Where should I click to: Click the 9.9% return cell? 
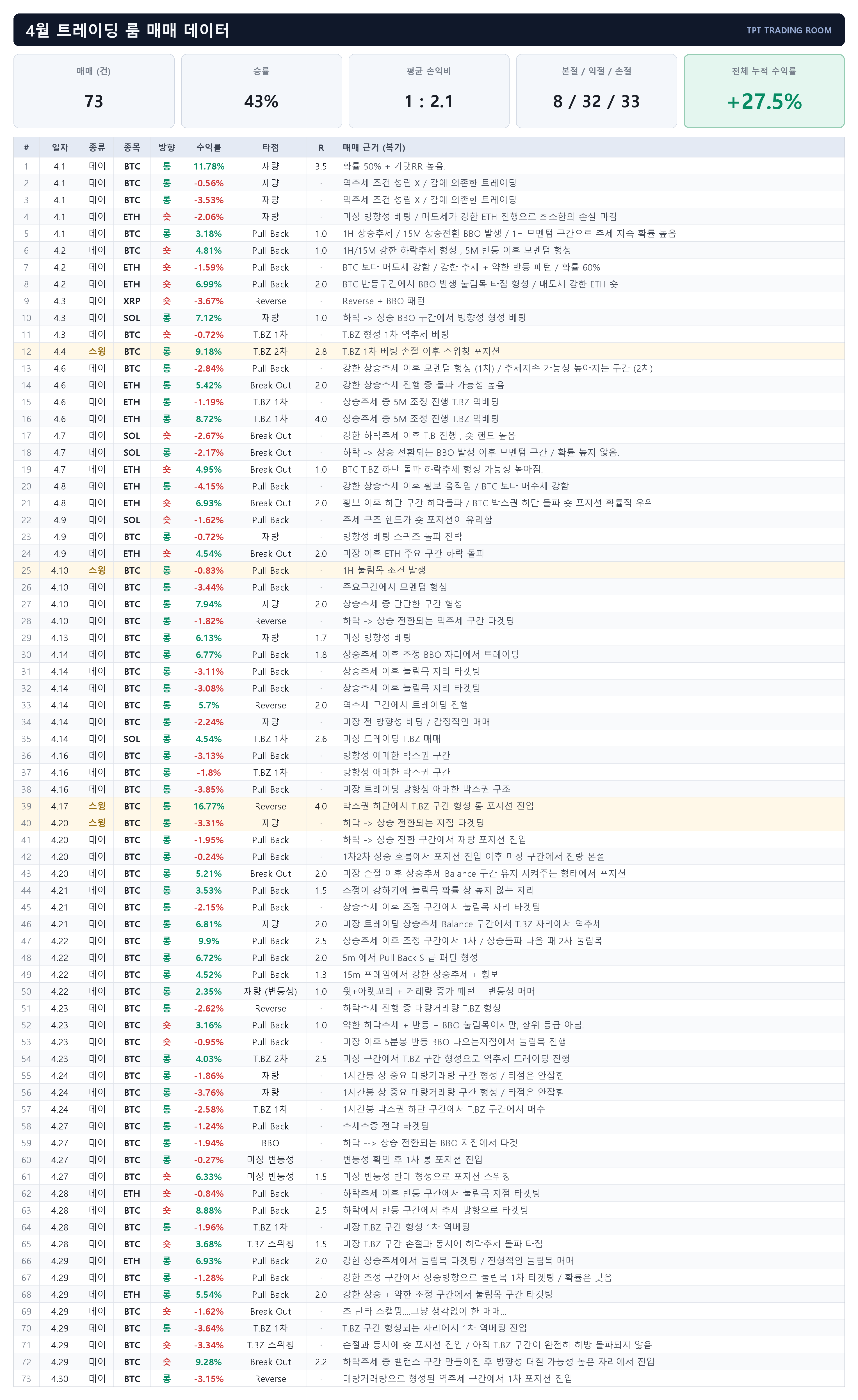[209, 941]
